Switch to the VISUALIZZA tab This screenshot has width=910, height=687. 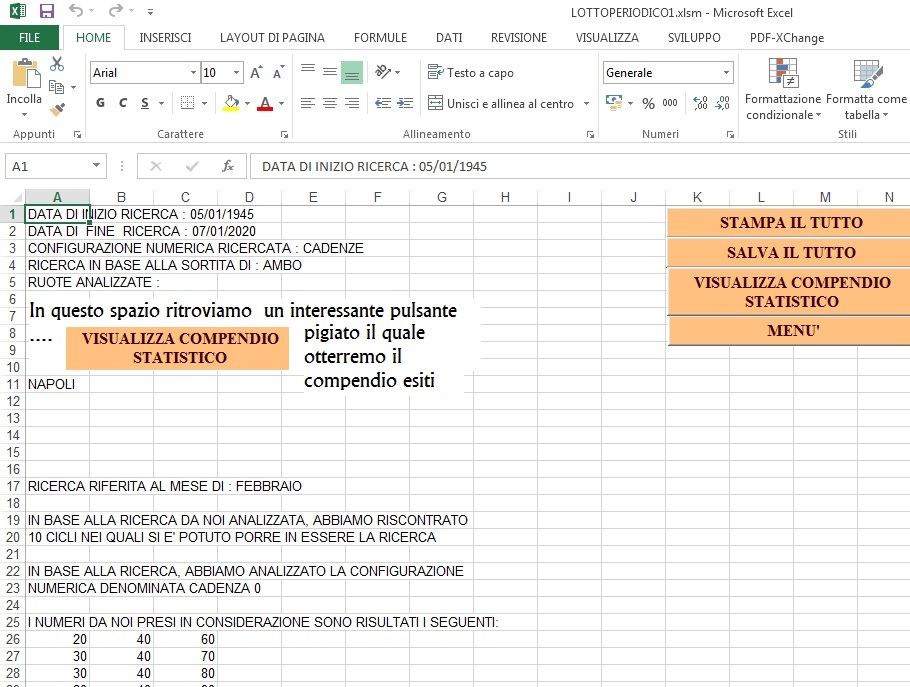[607, 38]
